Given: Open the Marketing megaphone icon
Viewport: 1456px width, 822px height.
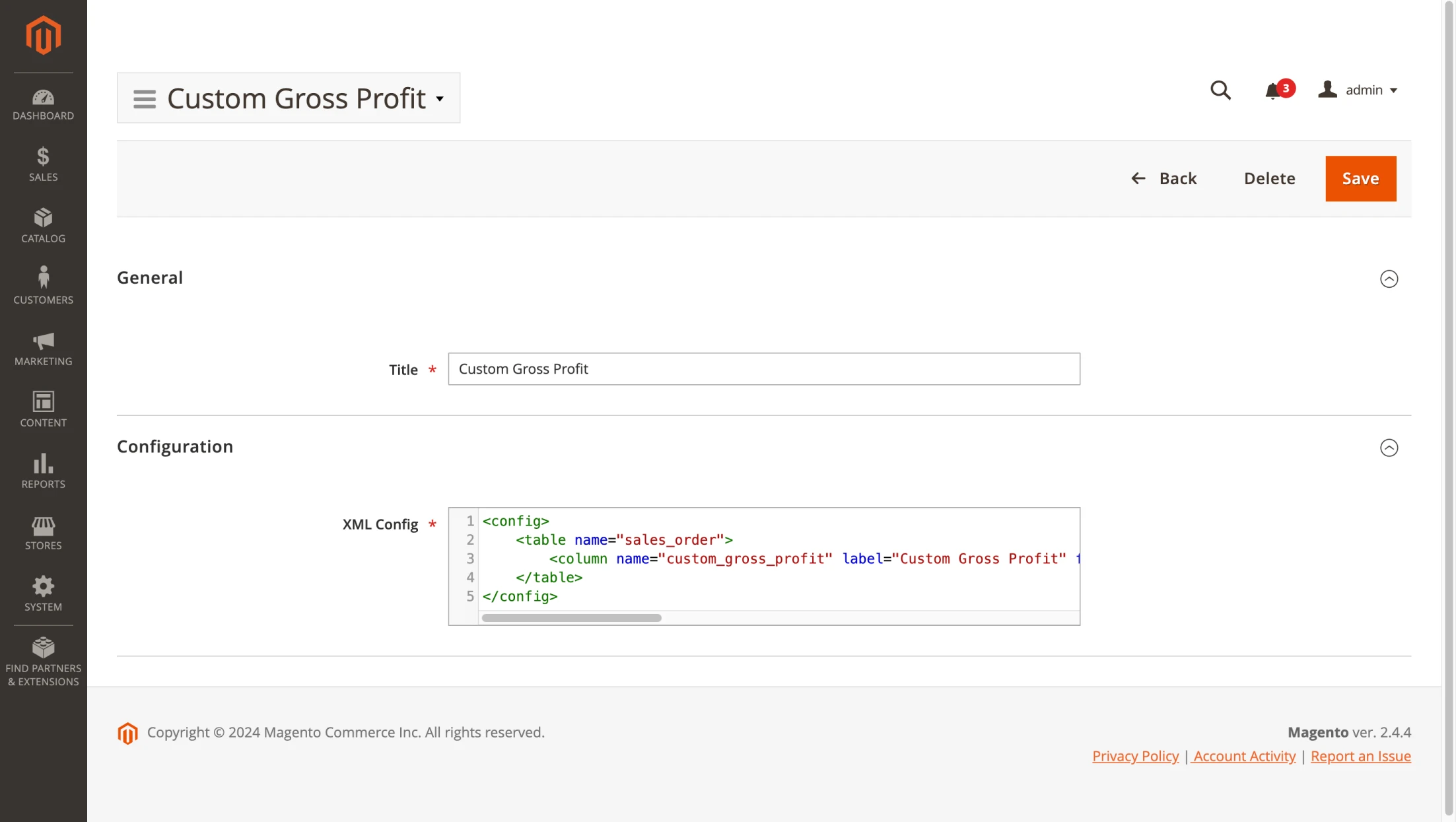Looking at the screenshot, I should [x=43, y=346].
